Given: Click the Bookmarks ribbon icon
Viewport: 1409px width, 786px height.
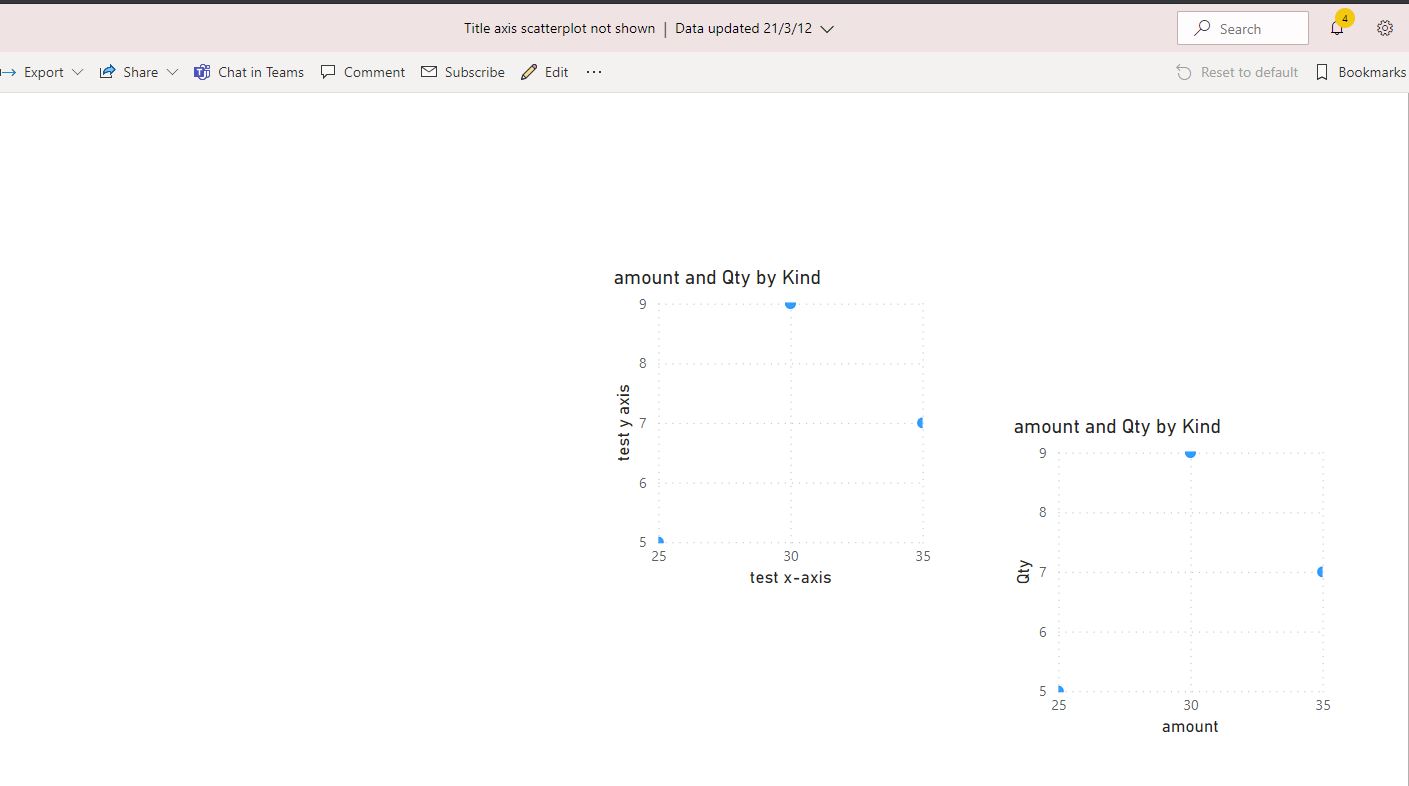Looking at the screenshot, I should point(1322,72).
